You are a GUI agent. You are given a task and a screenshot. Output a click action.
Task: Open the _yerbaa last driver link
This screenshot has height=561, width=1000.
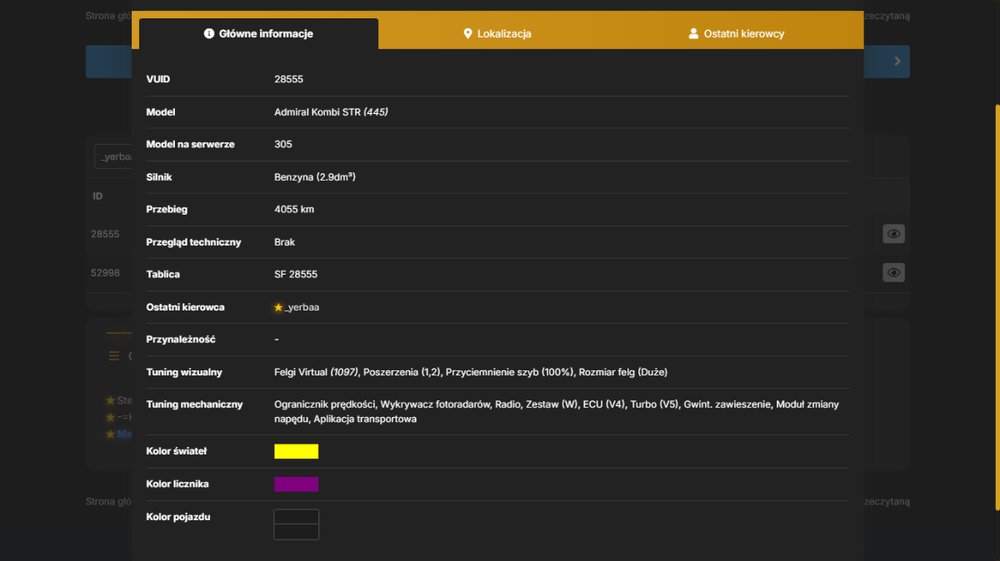(302, 307)
